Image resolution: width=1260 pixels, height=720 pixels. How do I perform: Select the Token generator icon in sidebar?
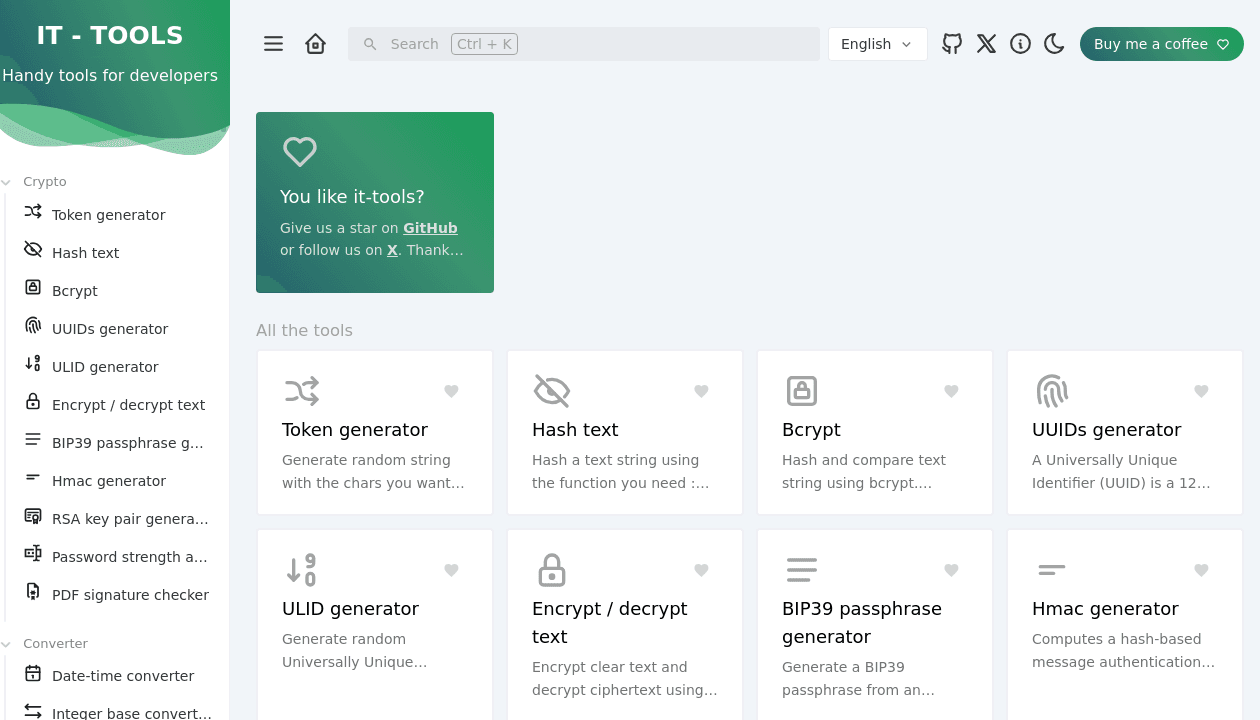point(32,214)
